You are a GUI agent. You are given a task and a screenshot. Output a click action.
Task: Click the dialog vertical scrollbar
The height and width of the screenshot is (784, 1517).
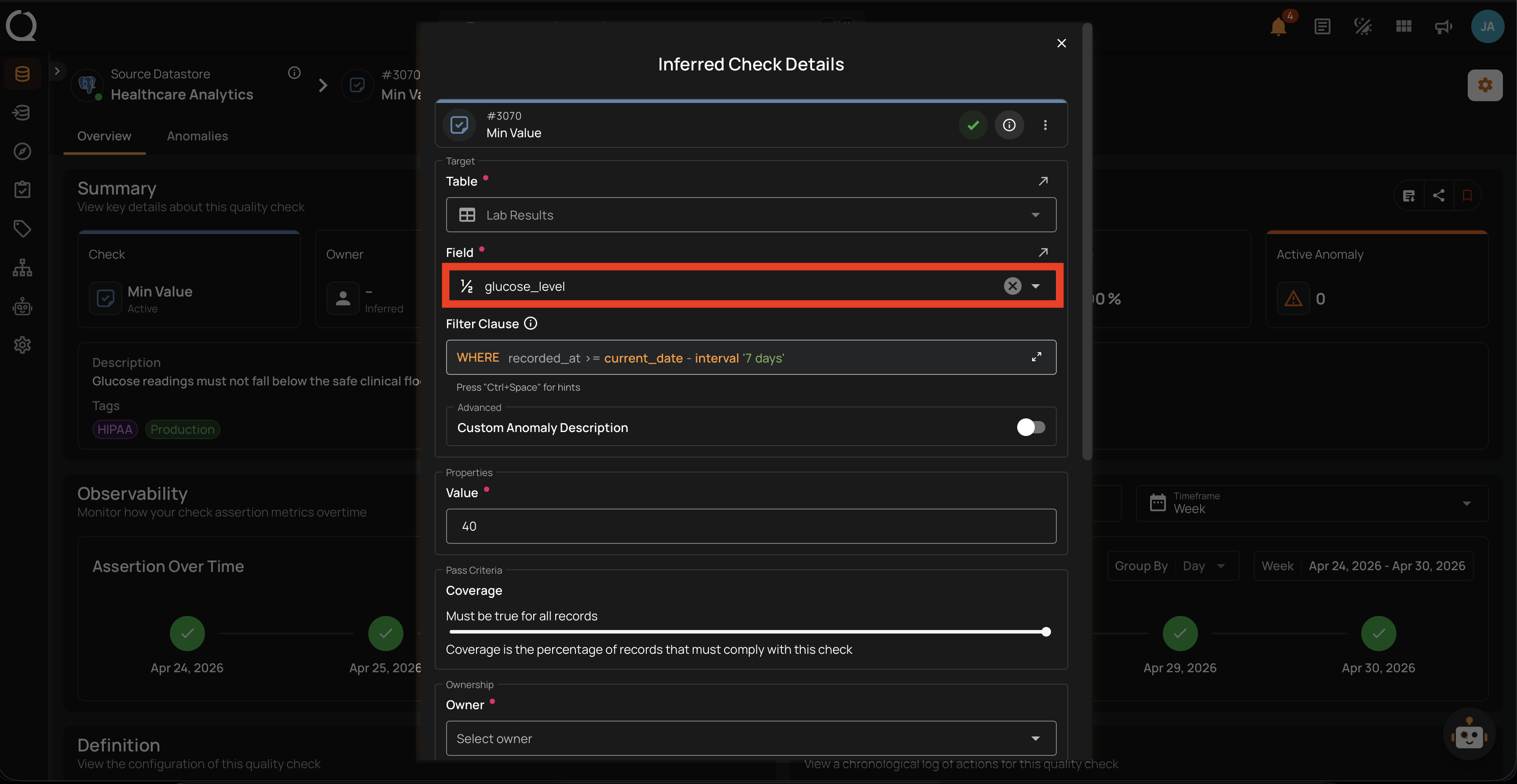click(x=1087, y=242)
